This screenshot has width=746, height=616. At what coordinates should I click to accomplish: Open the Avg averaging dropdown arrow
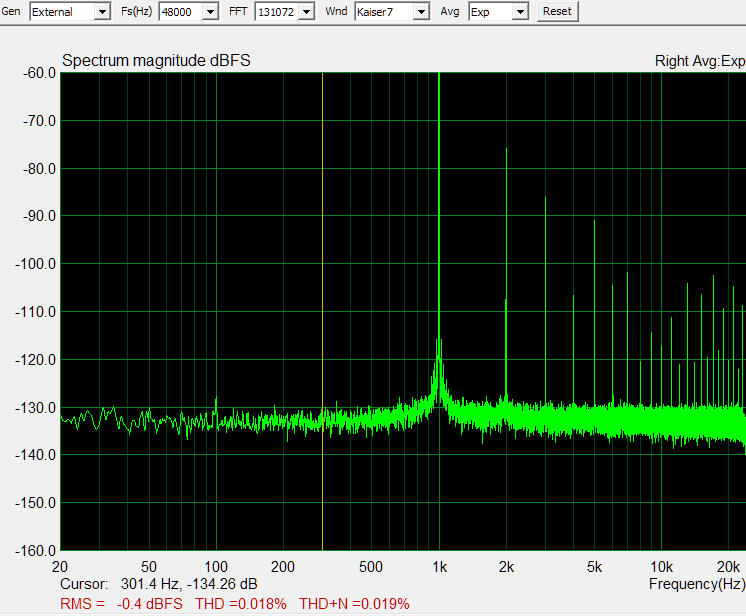coord(520,11)
